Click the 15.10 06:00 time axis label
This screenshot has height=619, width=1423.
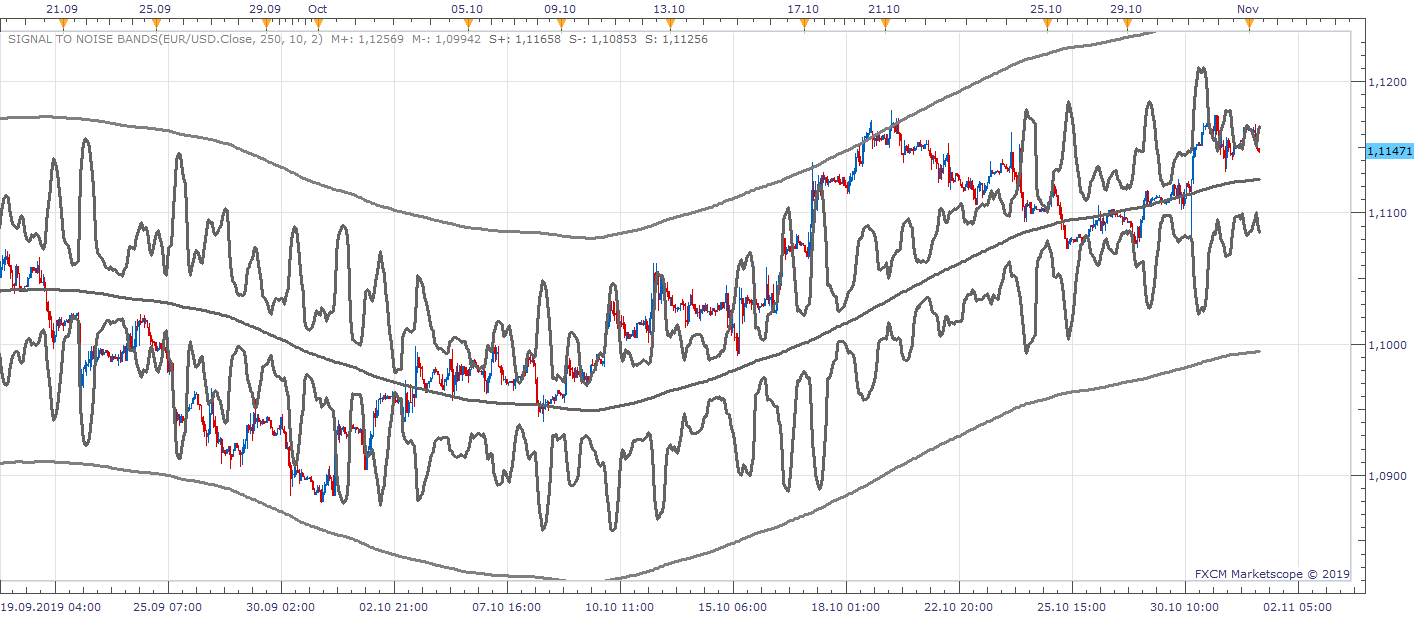[734, 606]
